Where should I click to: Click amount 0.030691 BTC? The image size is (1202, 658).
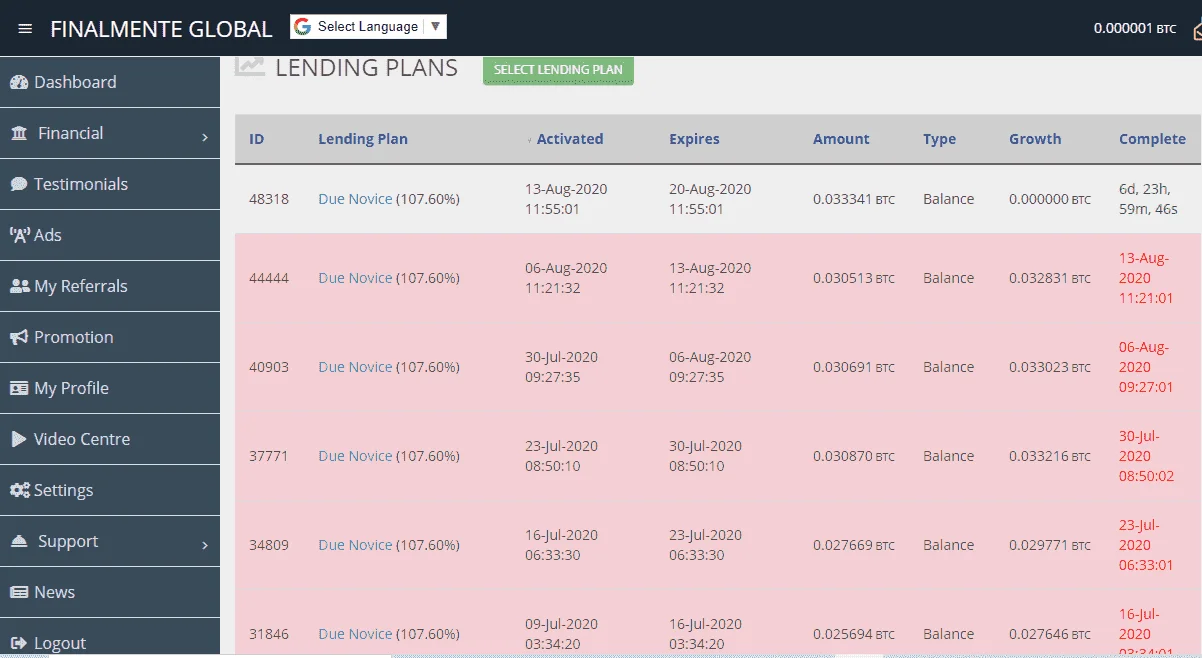[x=854, y=367]
